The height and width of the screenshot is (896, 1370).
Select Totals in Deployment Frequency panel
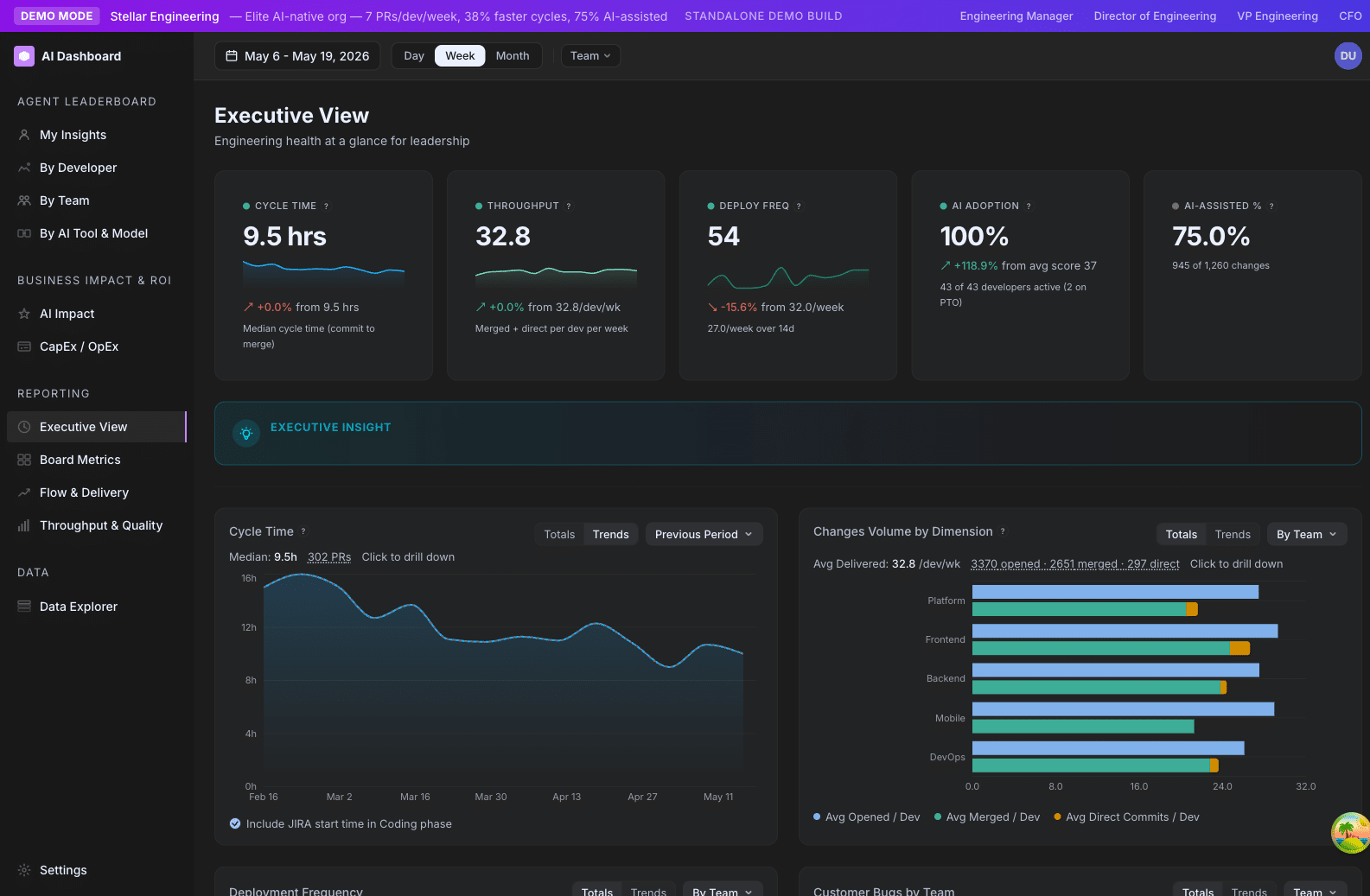point(597,891)
